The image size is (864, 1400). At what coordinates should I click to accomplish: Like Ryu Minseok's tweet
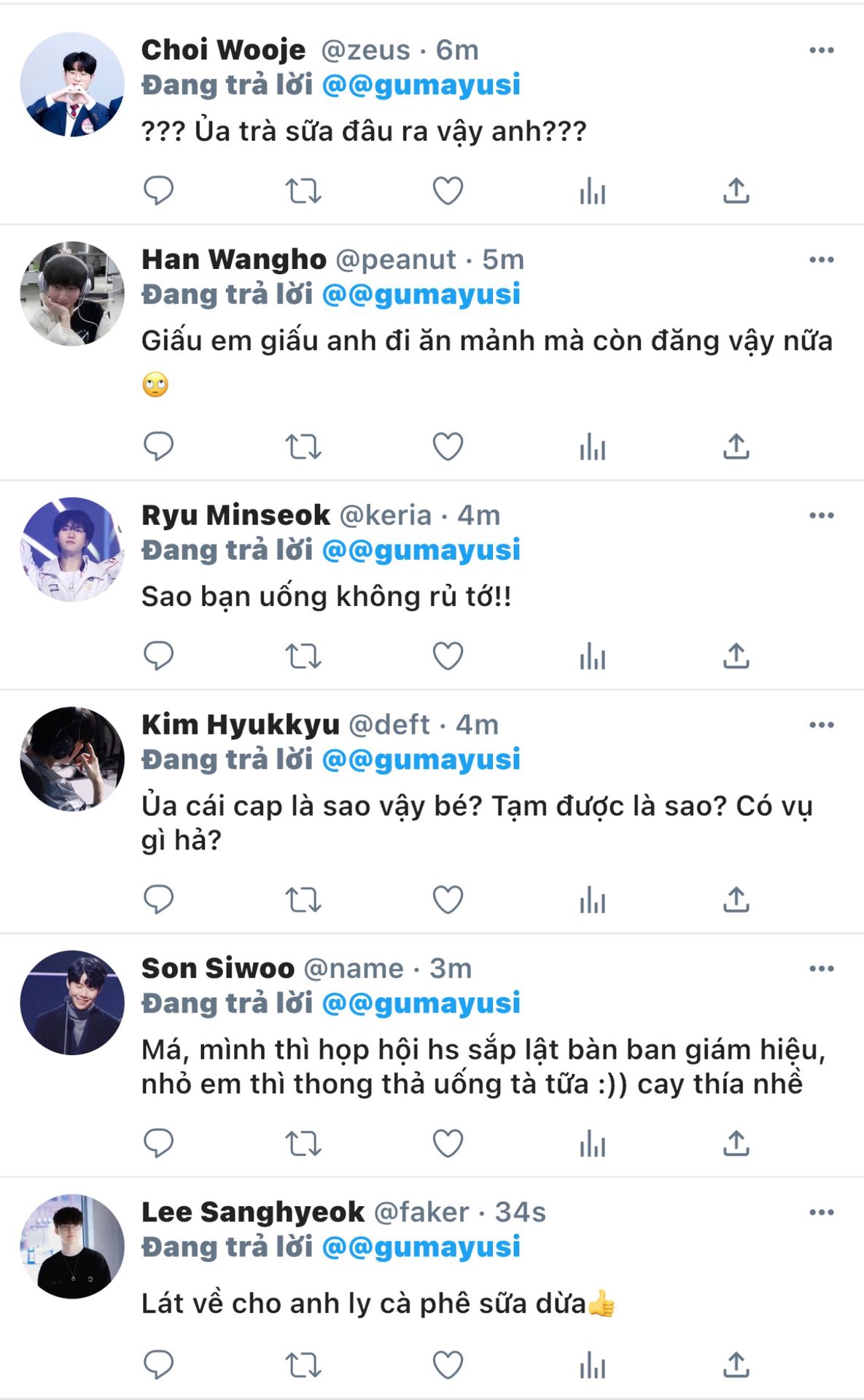click(x=448, y=656)
